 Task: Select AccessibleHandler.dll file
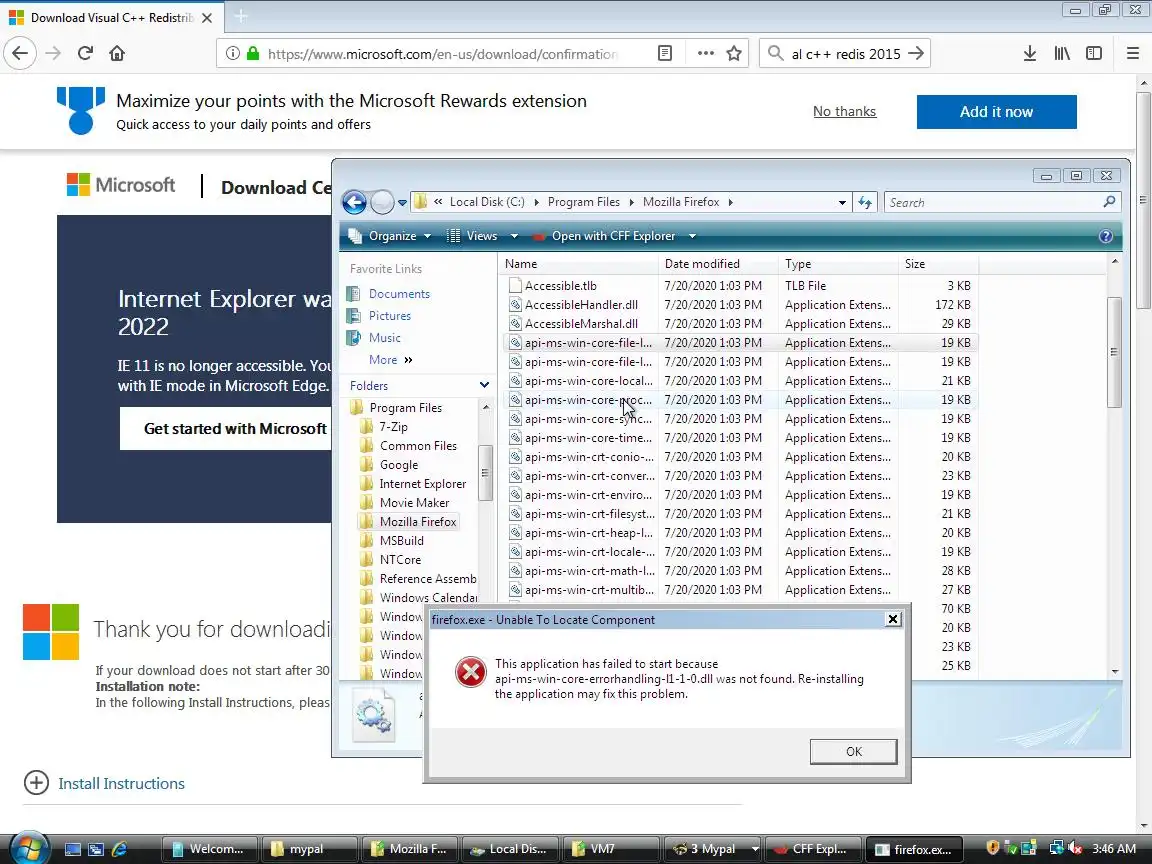pos(581,305)
